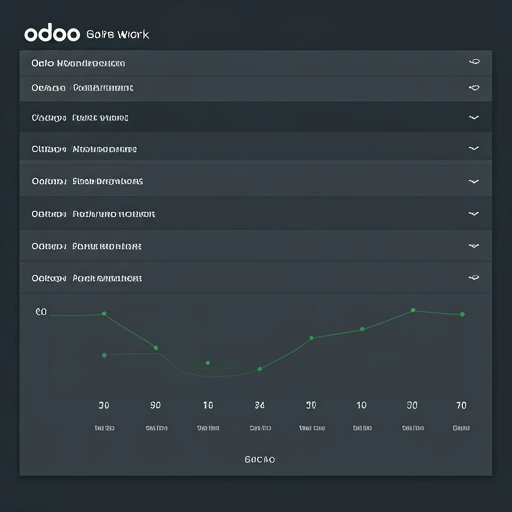This screenshot has width=512, height=512.
Task: Click the x-axis value 34
Action: click(x=259, y=405)
